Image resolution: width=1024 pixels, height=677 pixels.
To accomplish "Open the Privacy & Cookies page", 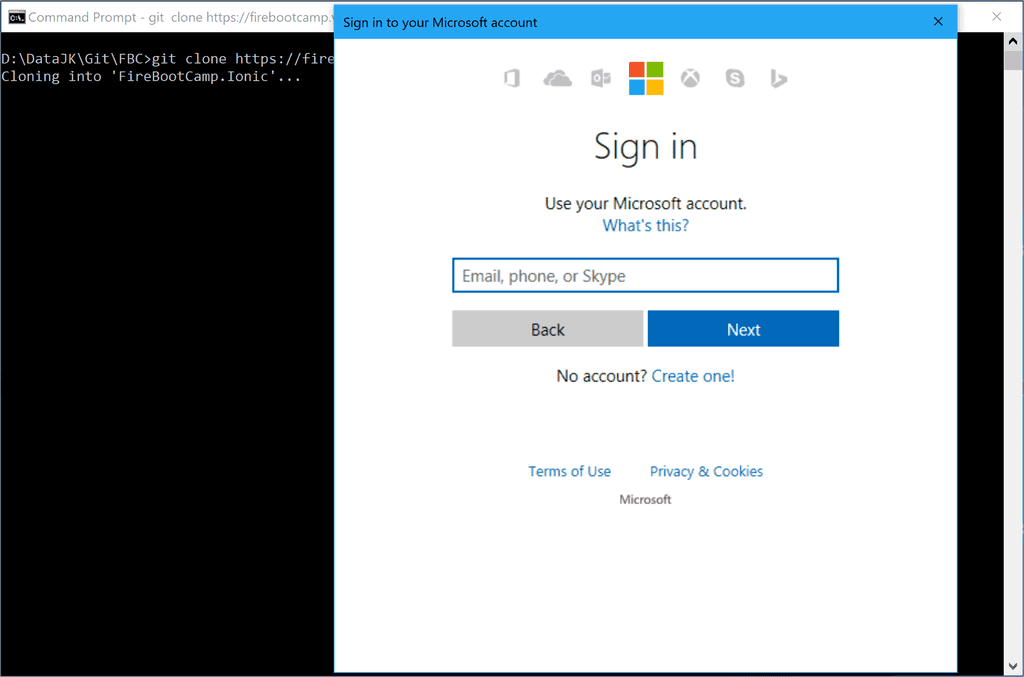I will 706,471.
